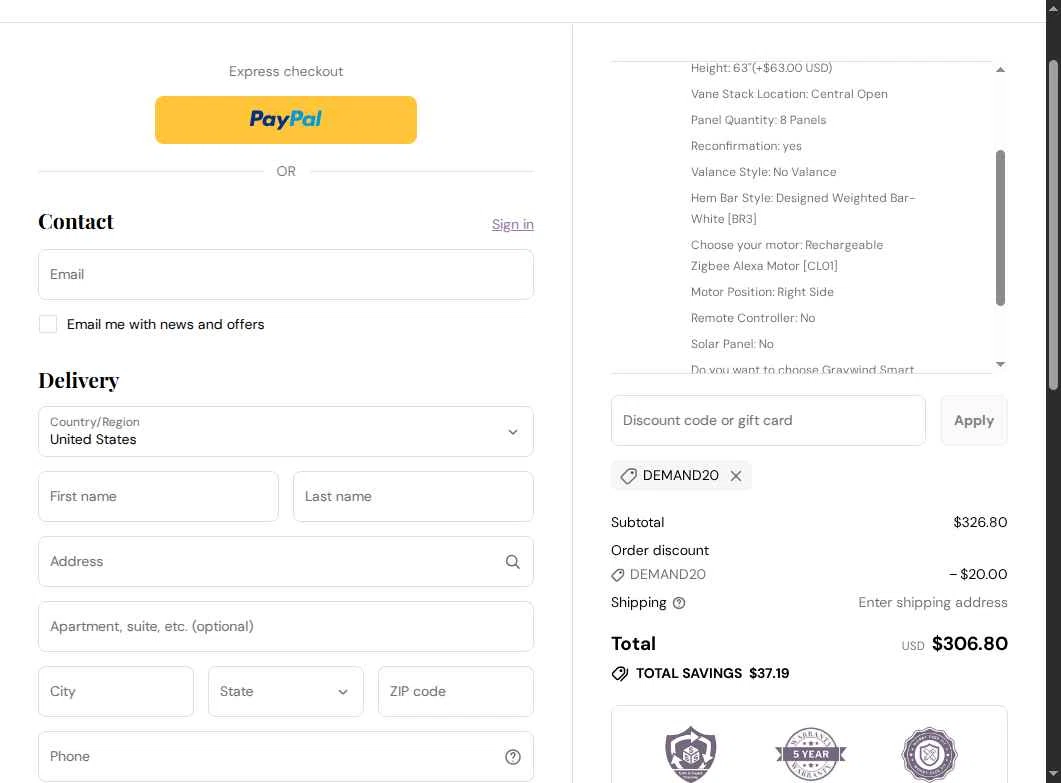Image resolution: width=1061 pixels, height=783 pixels.
Task: Click the 'Valance Style: No Valance' line
Action: 763,172
